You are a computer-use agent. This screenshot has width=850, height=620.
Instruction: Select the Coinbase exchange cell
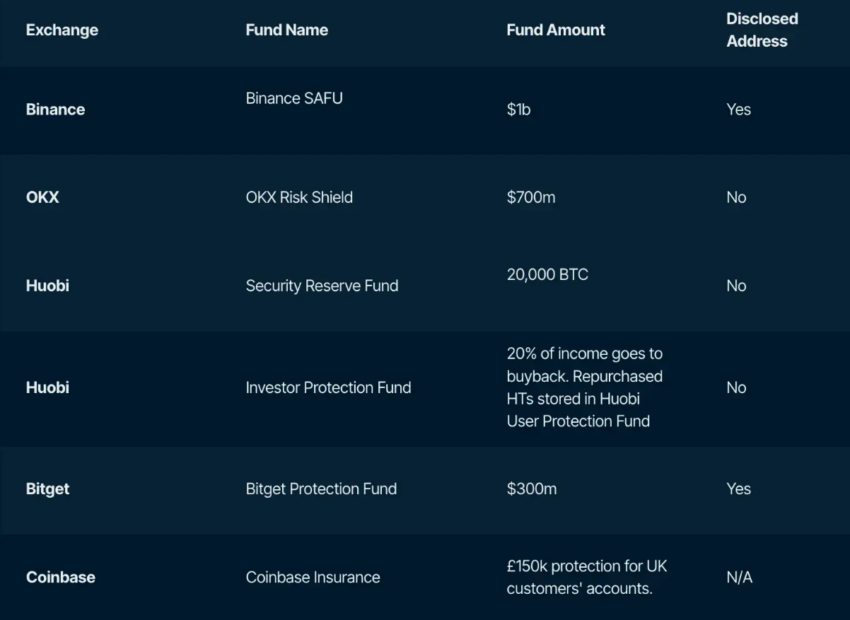pyautogui.click(x=61, y=577)
